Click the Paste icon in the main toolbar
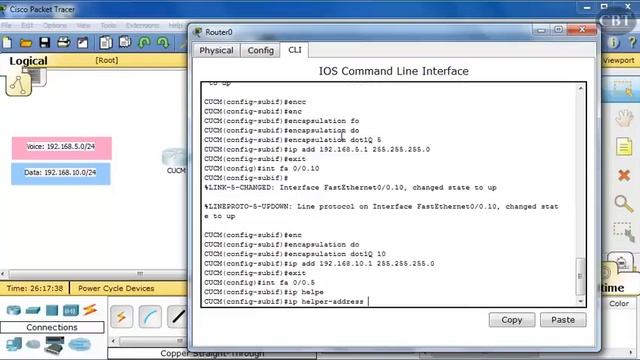Screen dimensions: 640x360 125,42
